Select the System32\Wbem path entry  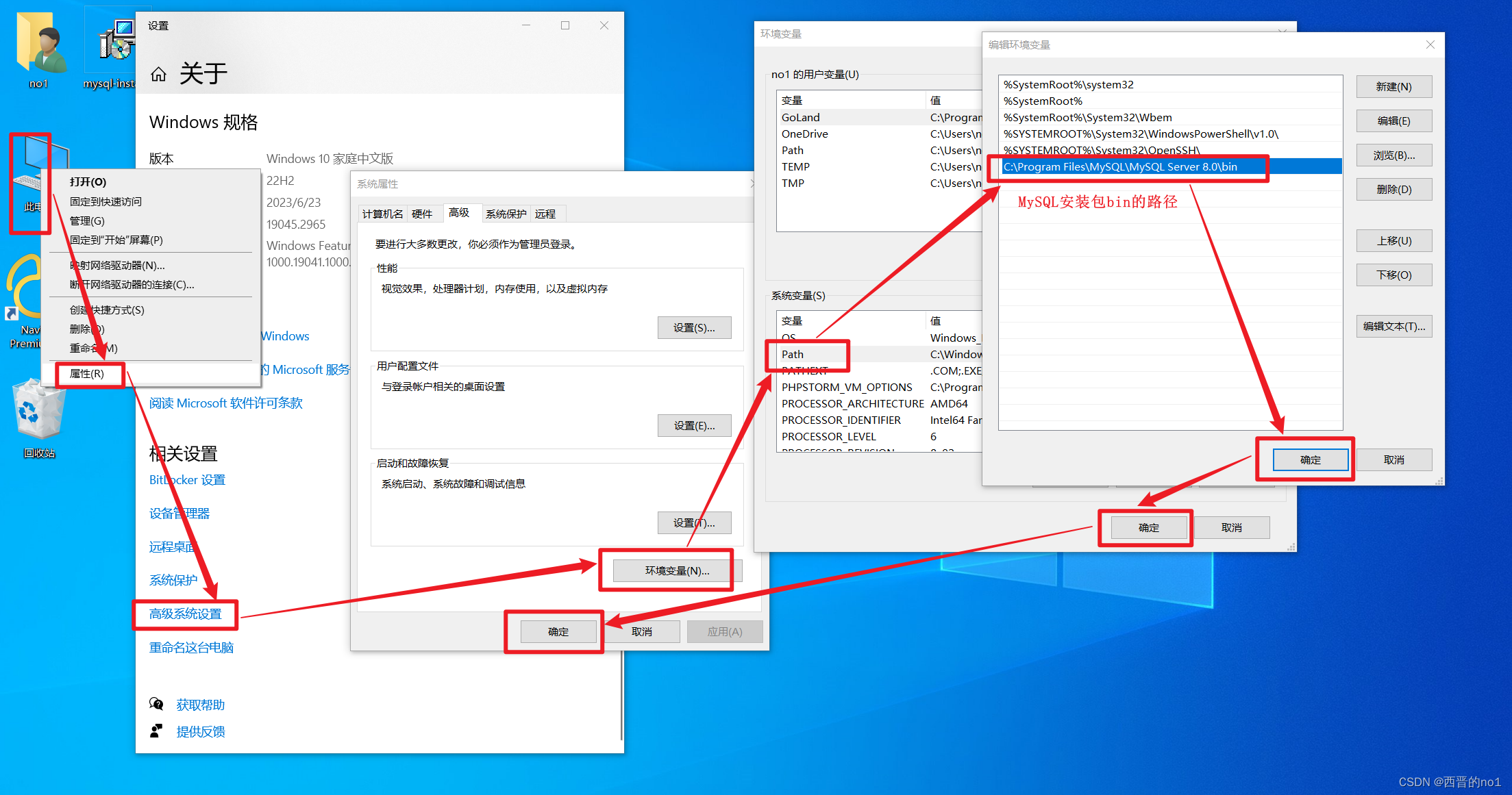(1170, 117)
